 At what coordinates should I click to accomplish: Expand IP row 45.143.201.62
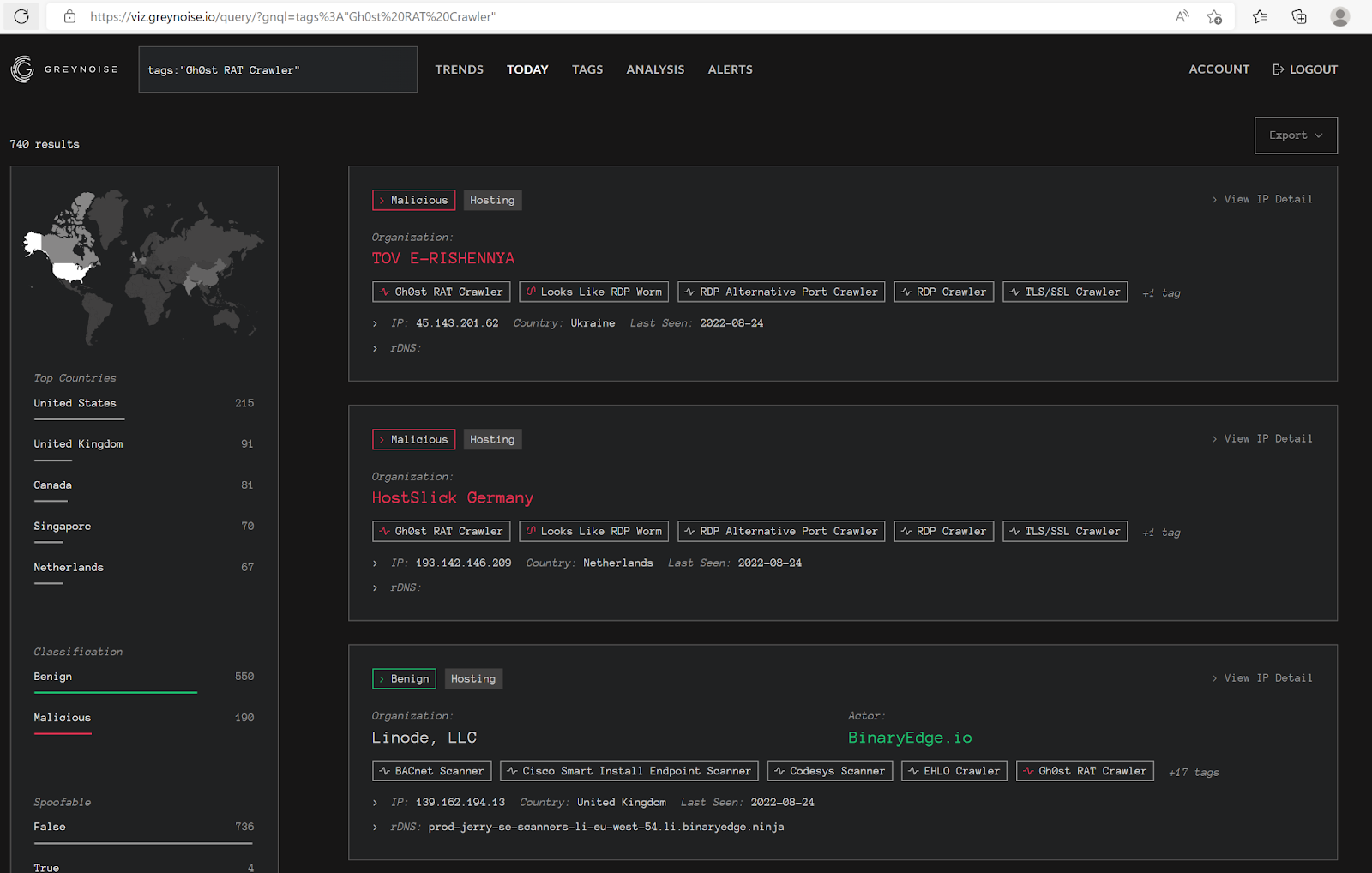376,323
